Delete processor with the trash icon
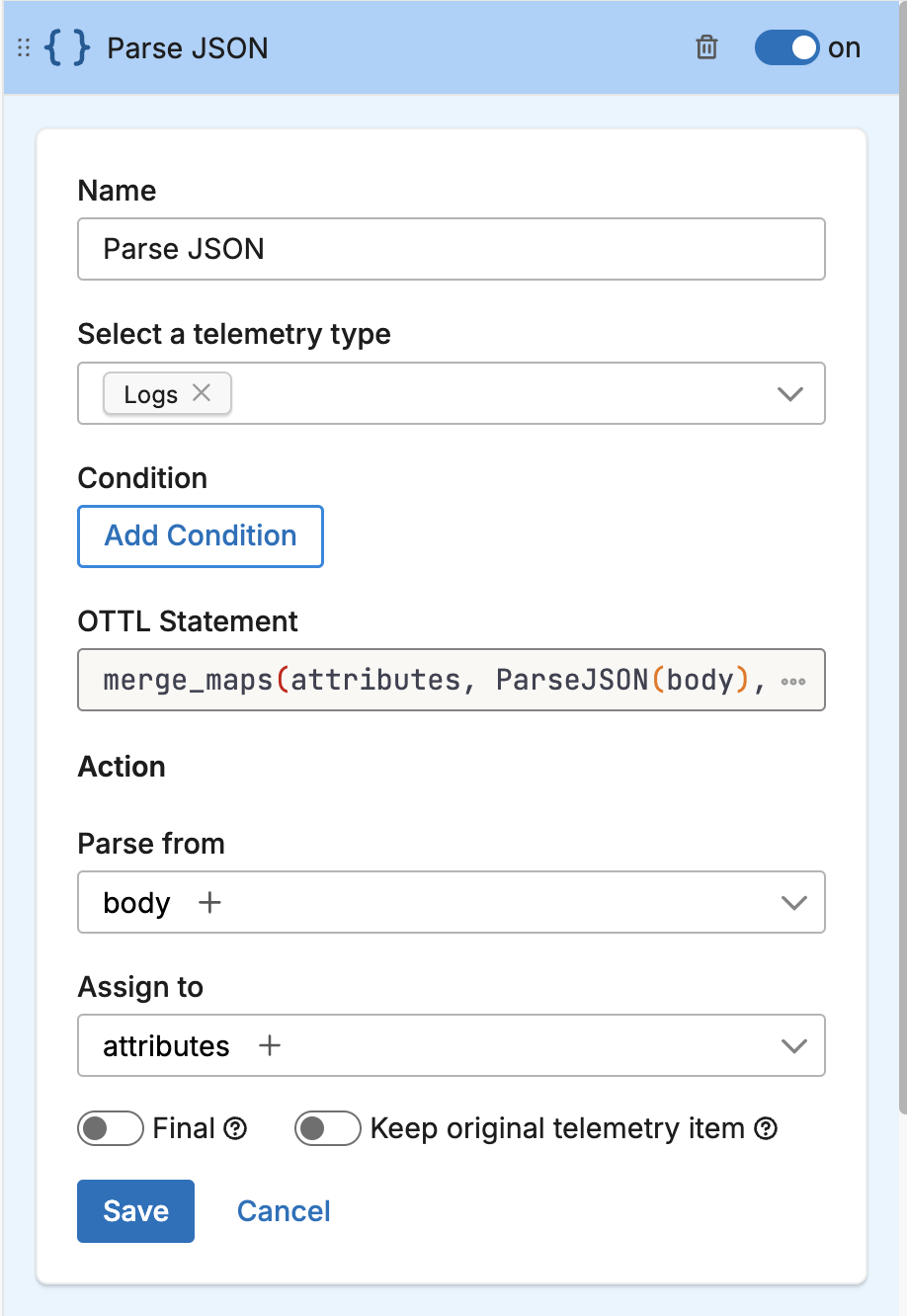 pyautogui.click(x=706, y=47)
